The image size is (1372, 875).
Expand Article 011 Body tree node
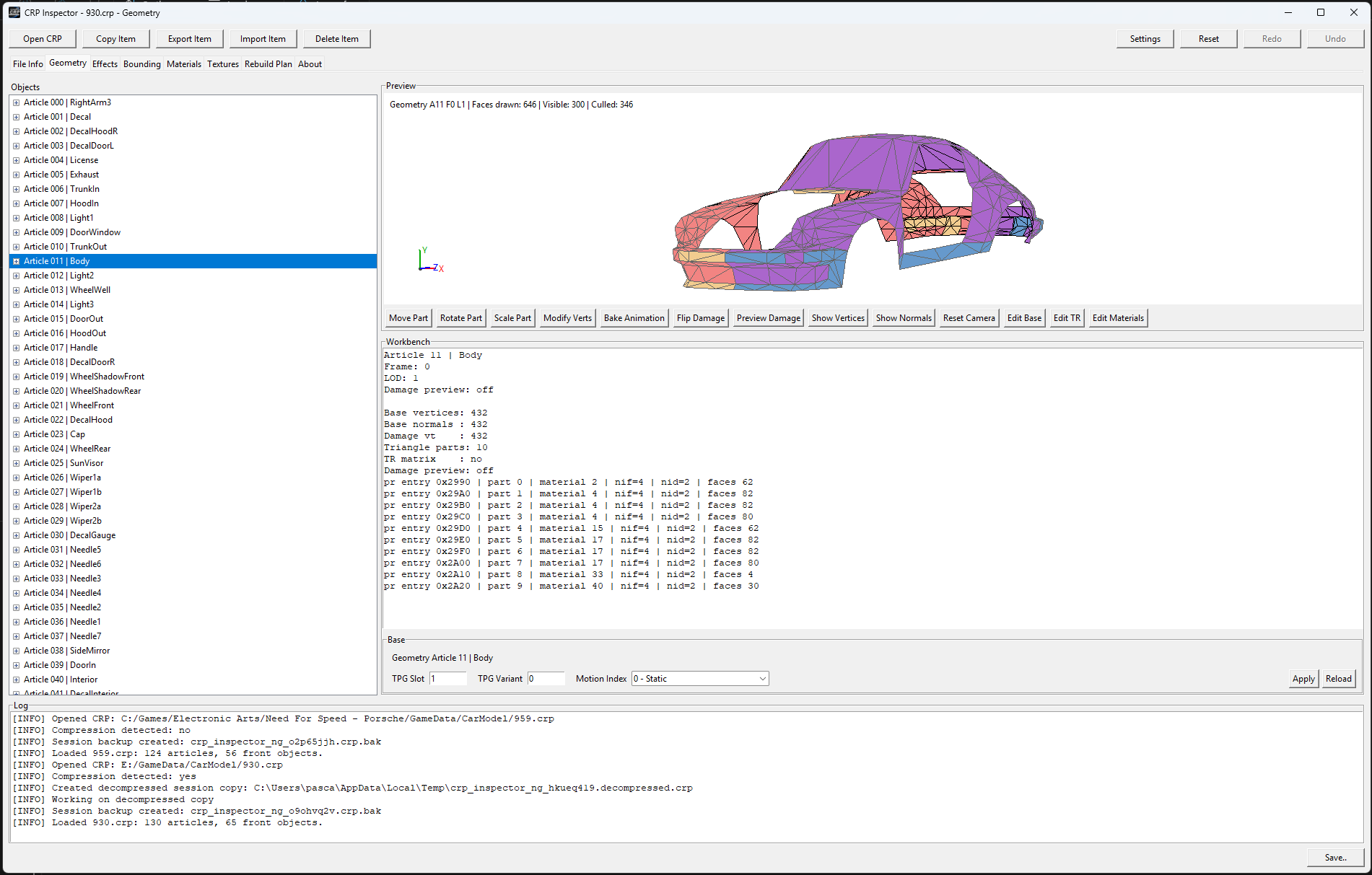click(x=16, y=261)
